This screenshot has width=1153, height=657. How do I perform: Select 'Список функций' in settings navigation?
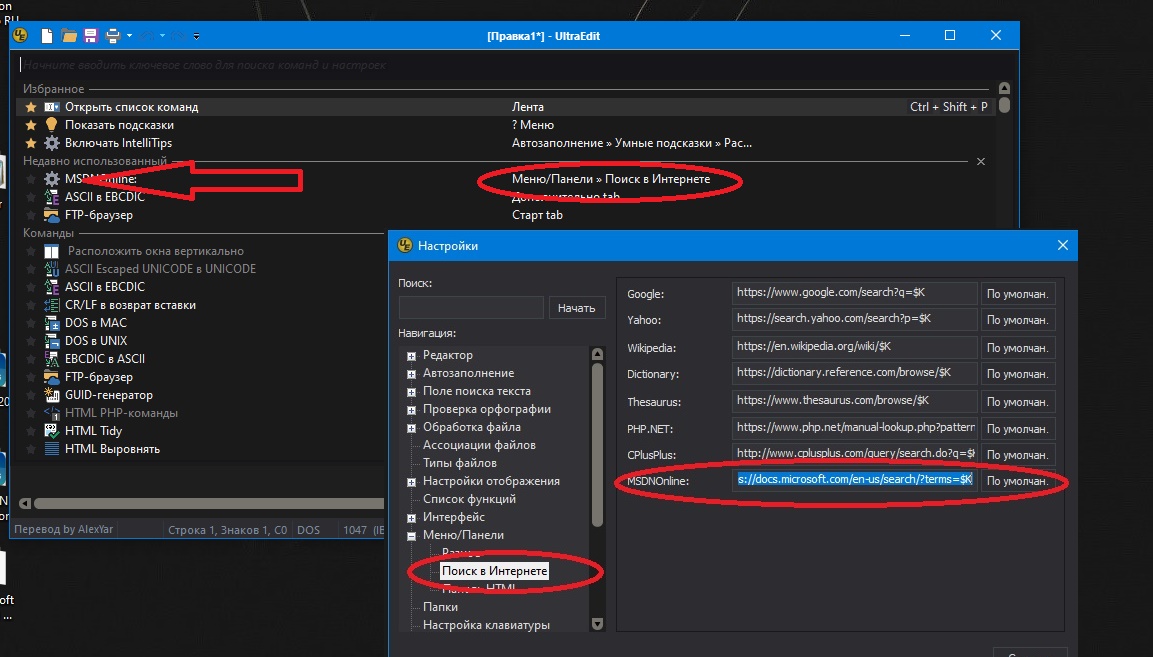pyautogui.click(x=469, y=499)
